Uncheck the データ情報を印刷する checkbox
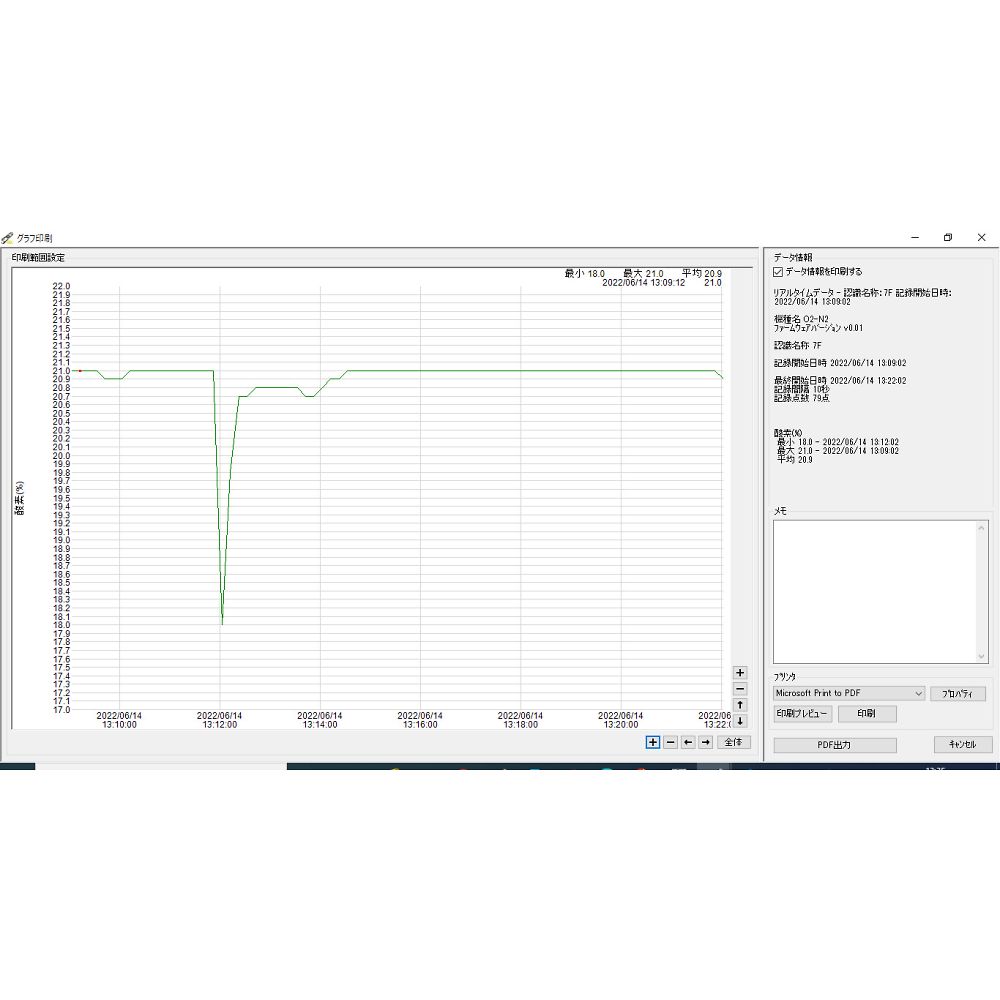 [779, 271]
